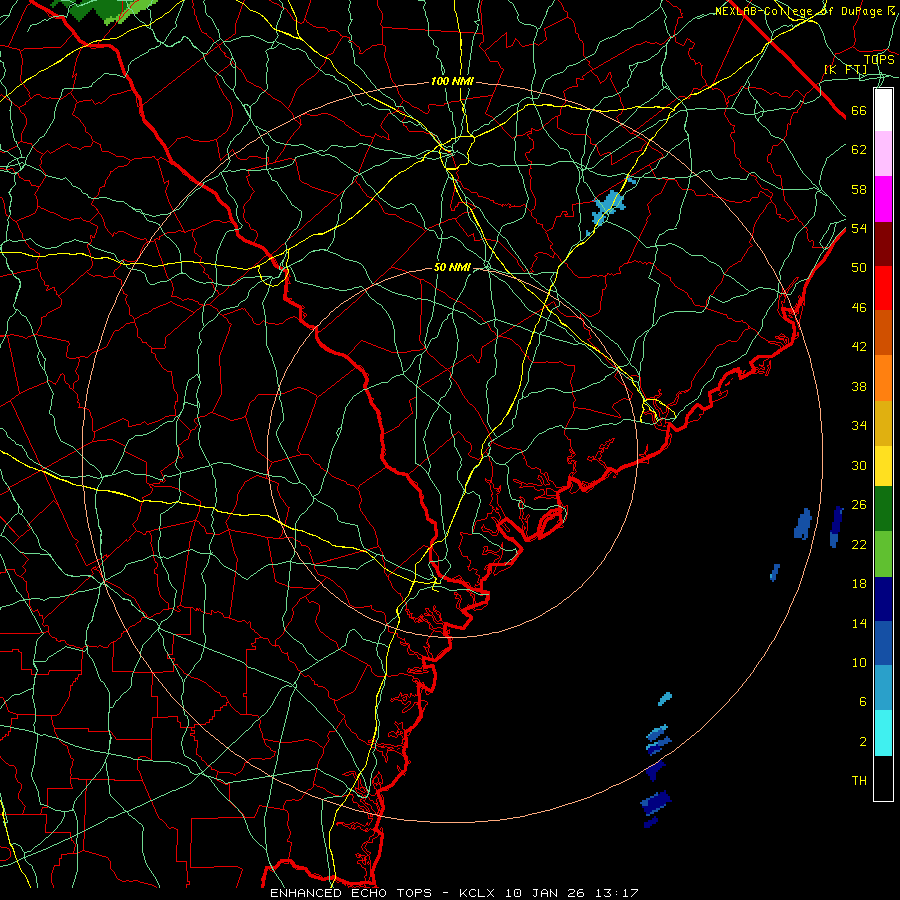The height and width of the screenshot is (900, 900).
Task: Click the light pink 62 kft legend swatch
Action: point(883,154)
